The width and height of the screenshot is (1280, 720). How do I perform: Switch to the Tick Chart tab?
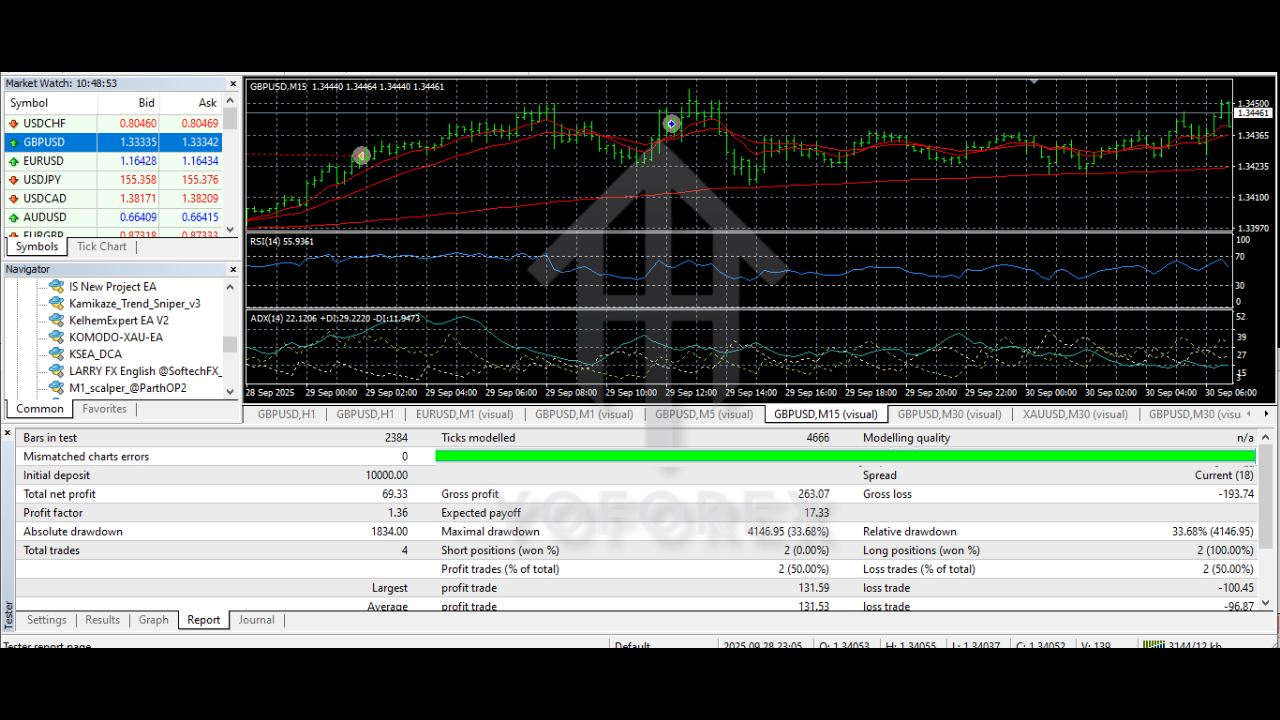pyautogui.click(x=102, y=246)
